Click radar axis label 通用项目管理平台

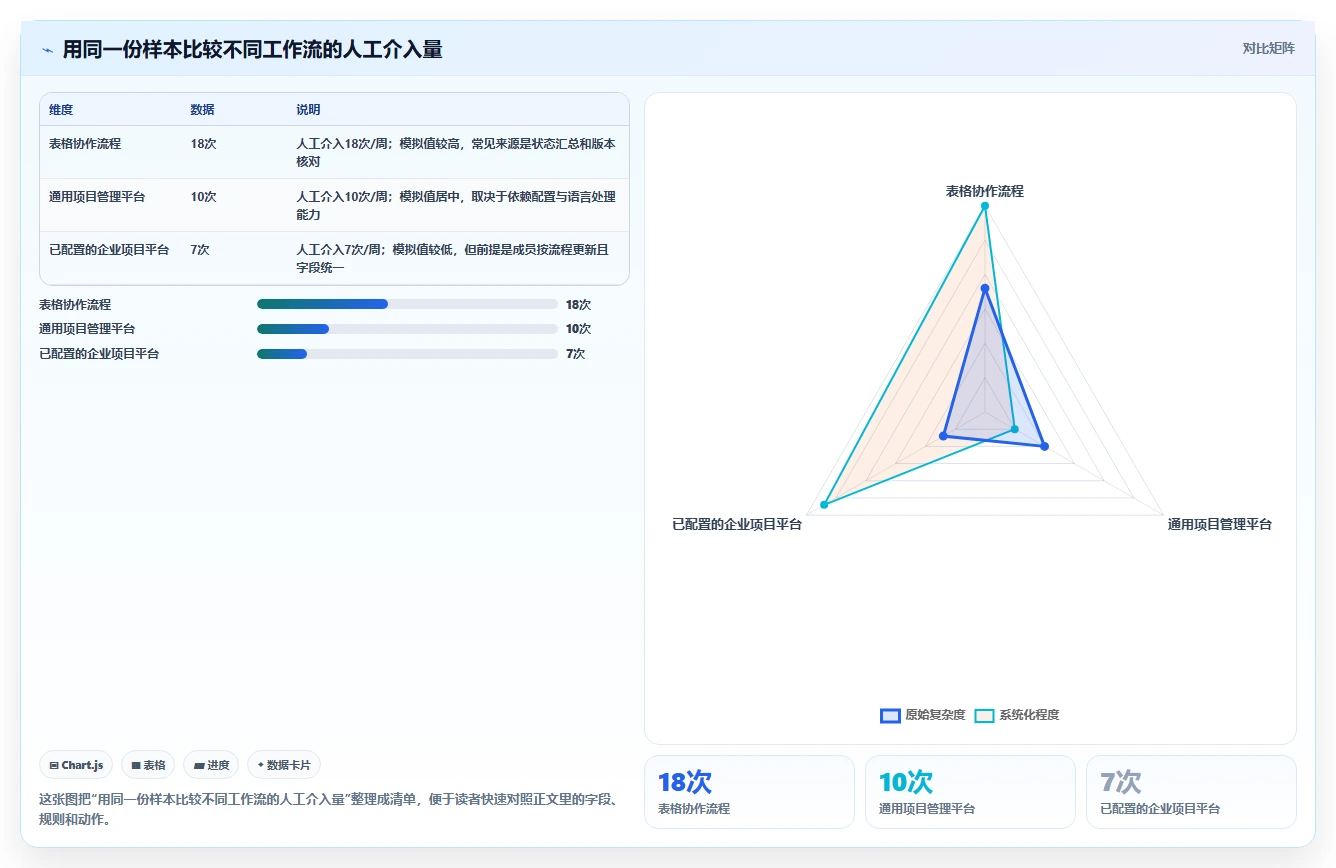(x=1220, y=524)
